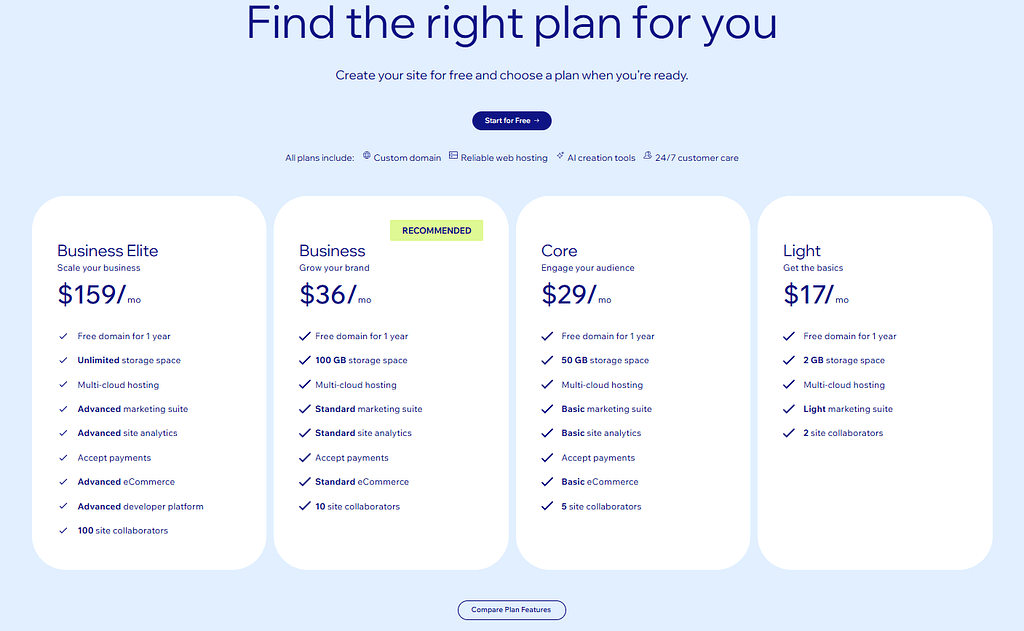Click the Start for Free button
Viewport: 1024px width, 631px height.
pyautogui.click(x=511, y=120)
